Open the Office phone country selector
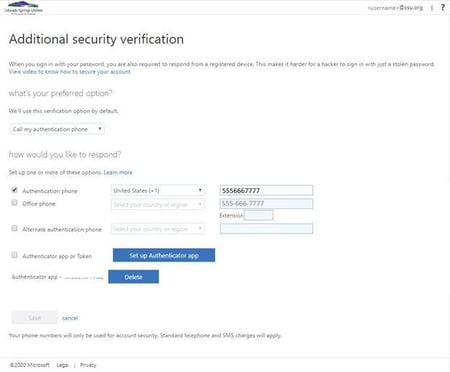Viewport: 450px width, 372px height. click(158, 204)
